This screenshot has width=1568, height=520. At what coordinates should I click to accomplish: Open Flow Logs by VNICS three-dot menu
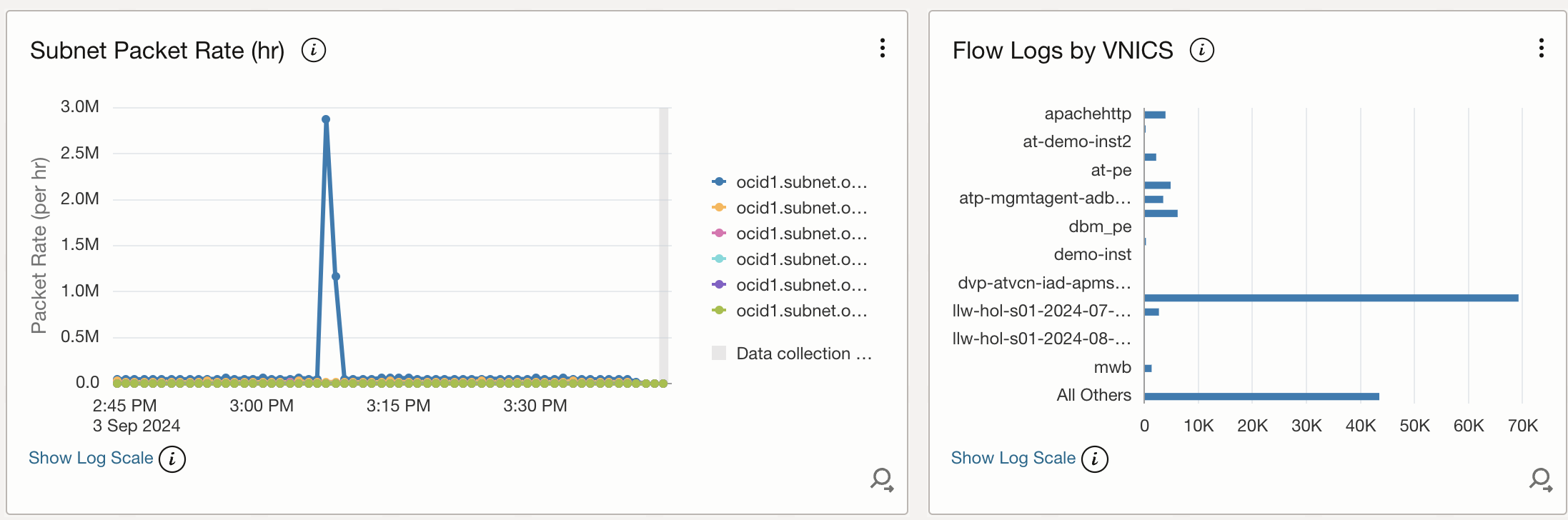click(1541, 48)
